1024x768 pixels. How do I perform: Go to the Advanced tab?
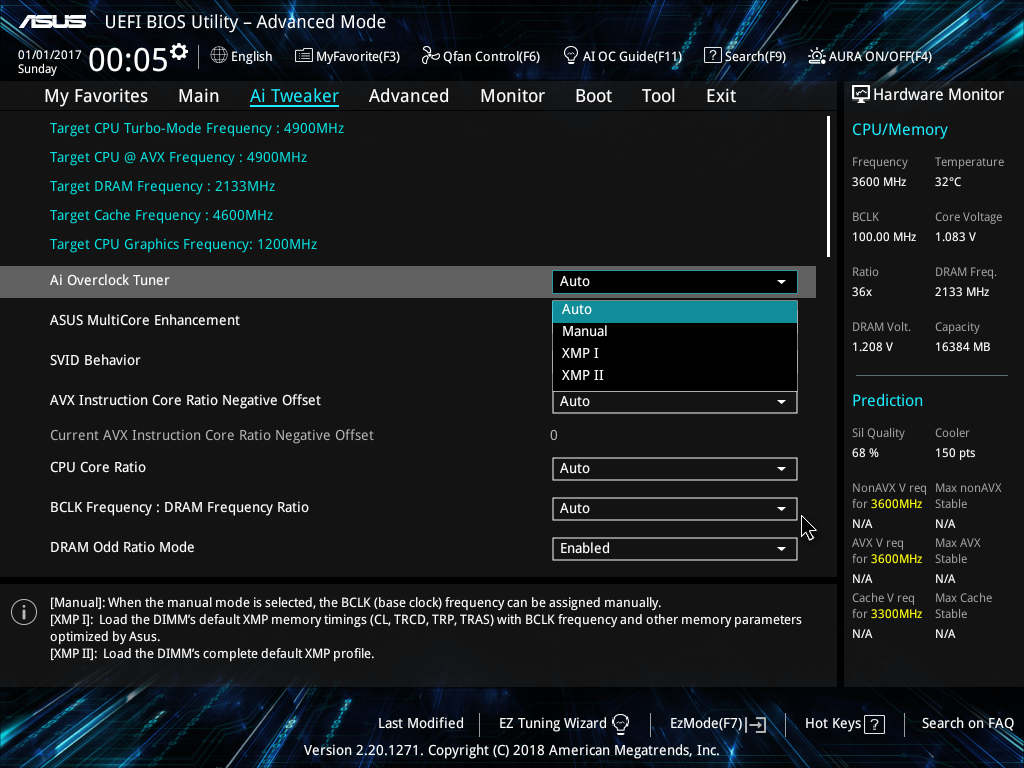[409, 96]
